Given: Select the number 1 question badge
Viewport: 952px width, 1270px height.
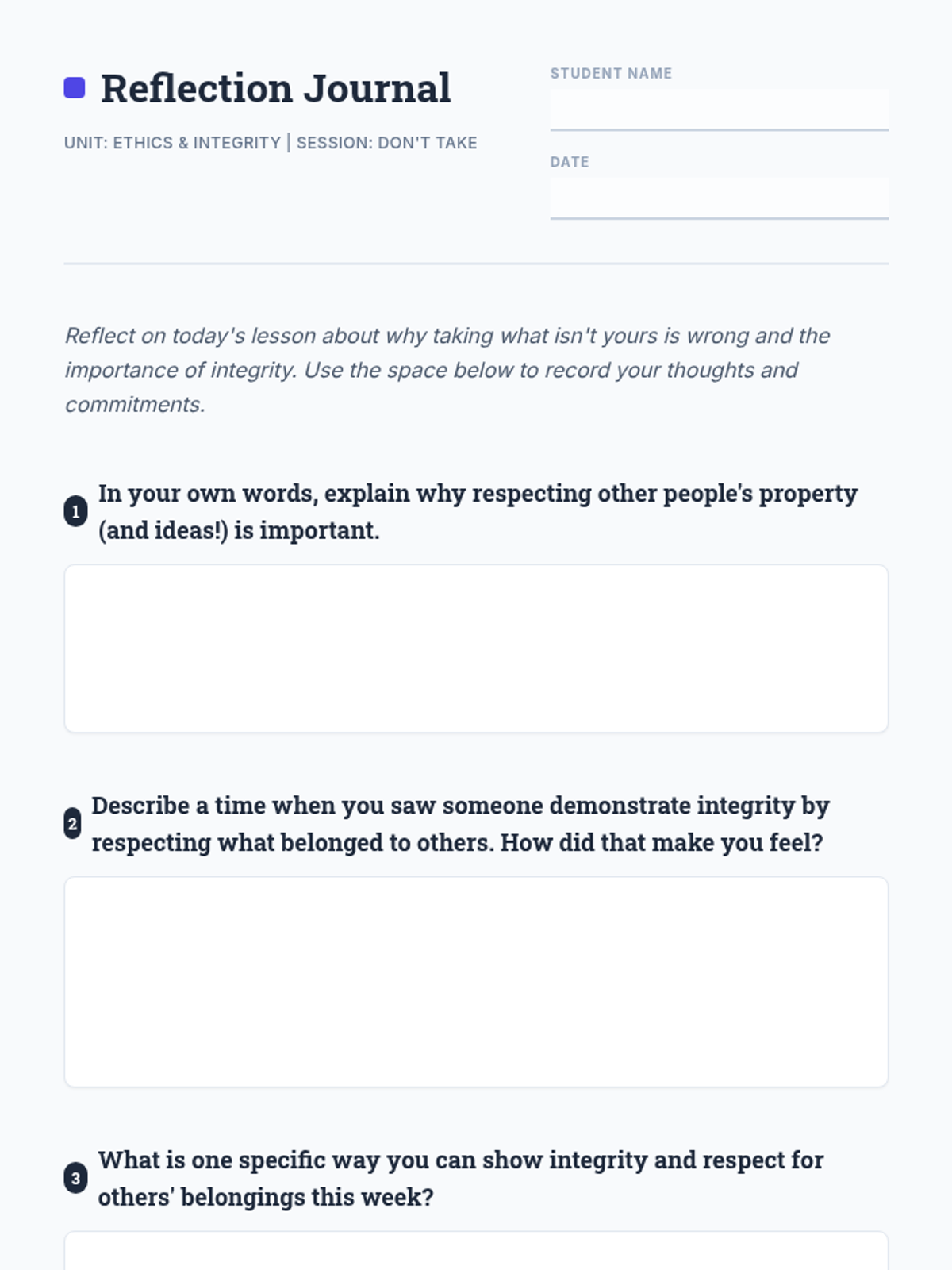Looking at the screenshot, I should 75,512.
